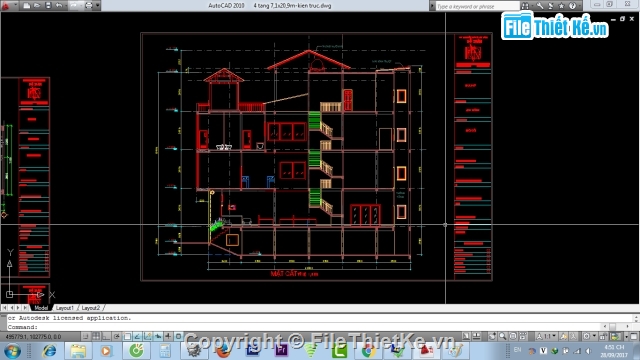This screenshot has height=360, width=640.
Task: Toggle Lineweight display in status bar
Action: [168, 336]
